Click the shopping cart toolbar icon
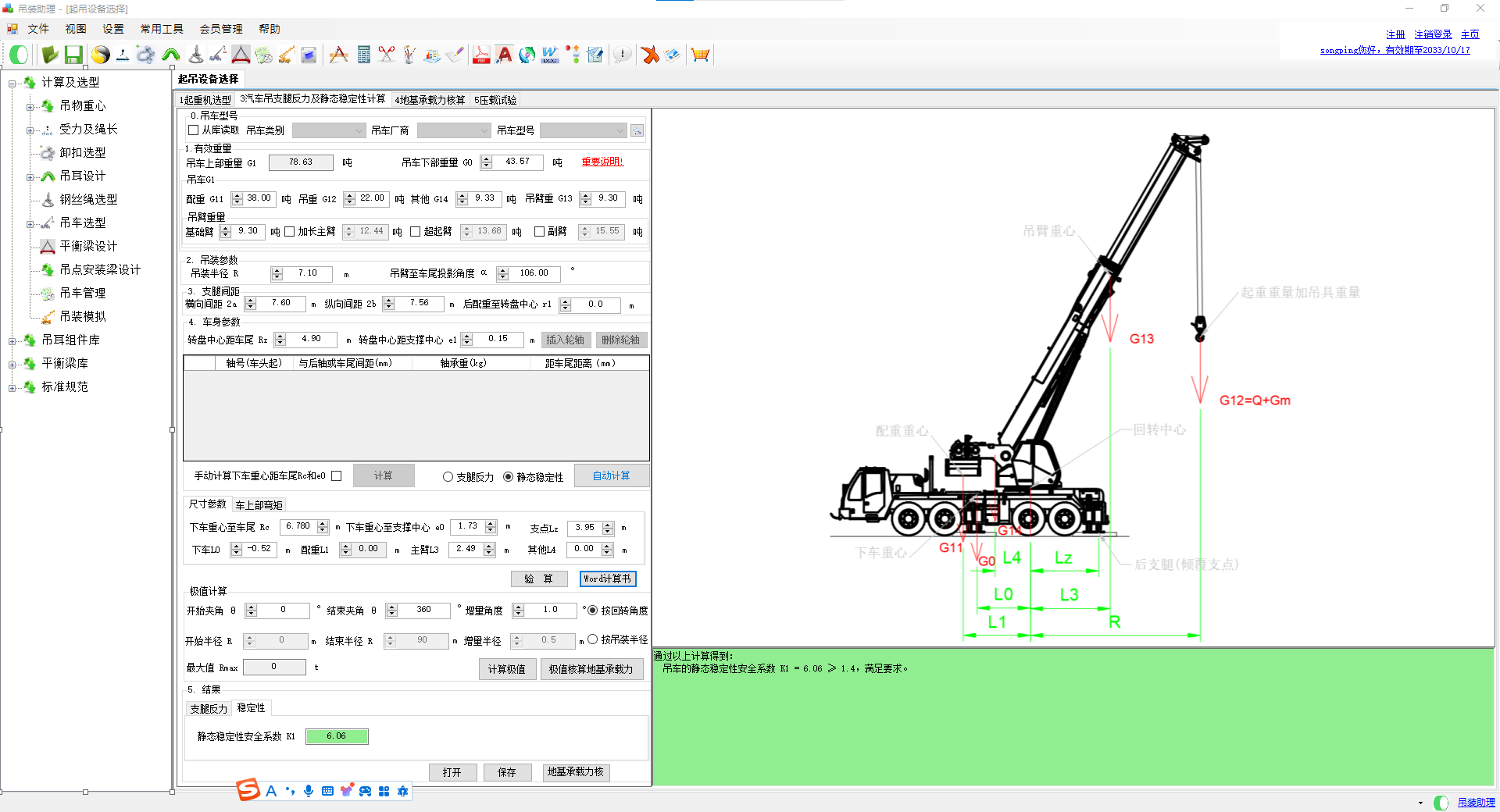The height and width of the screenshot is (812, 1500). tap(700, 55)
